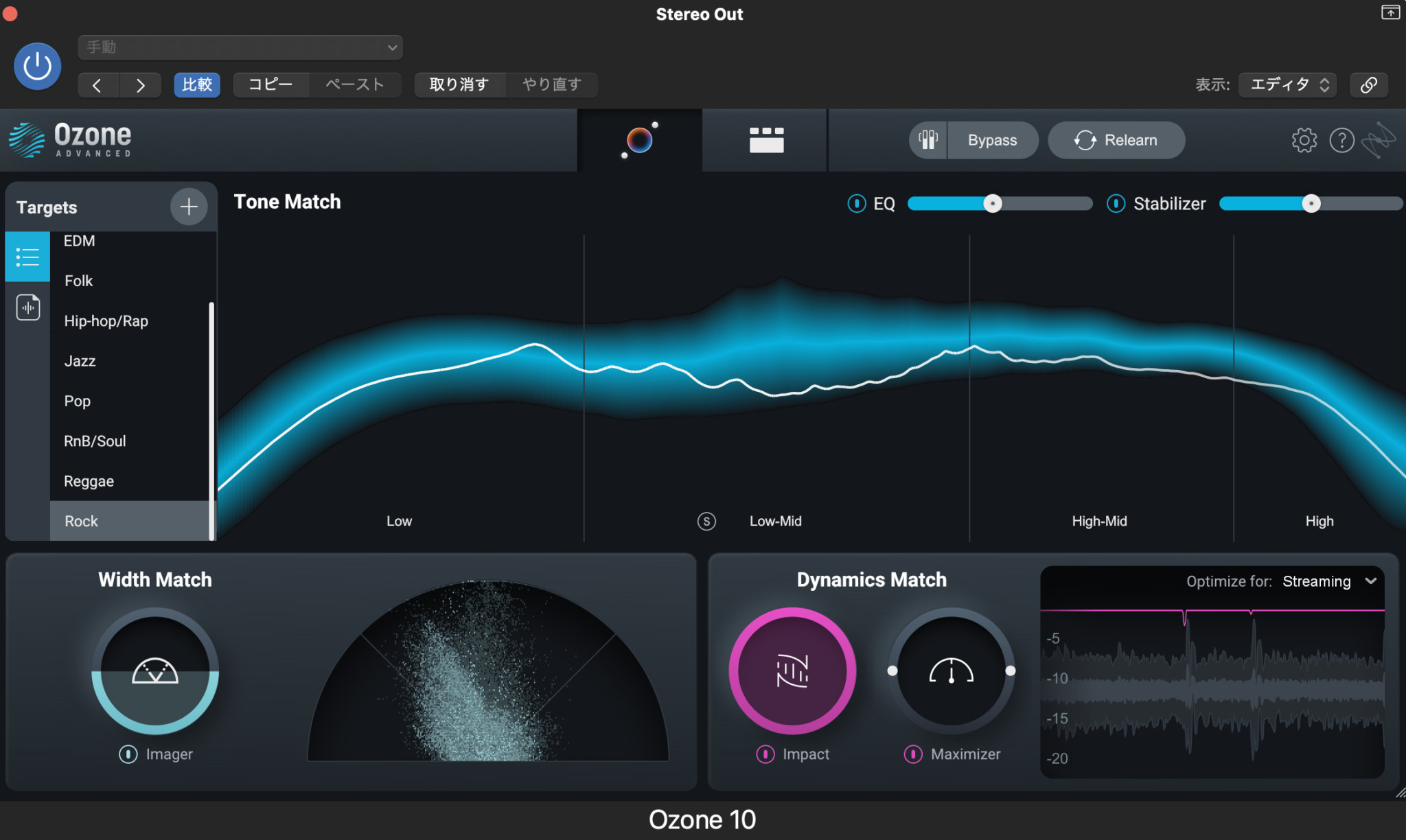Switch to the Master Assistant orb tab

click(x=639, y=139)
